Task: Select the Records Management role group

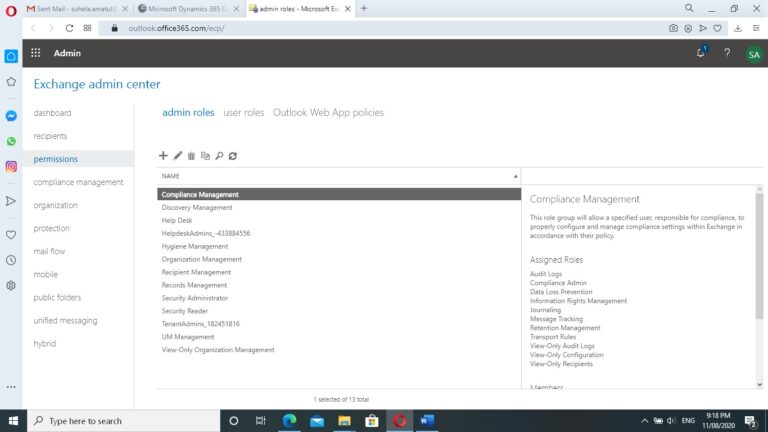Action: (339, 285)
